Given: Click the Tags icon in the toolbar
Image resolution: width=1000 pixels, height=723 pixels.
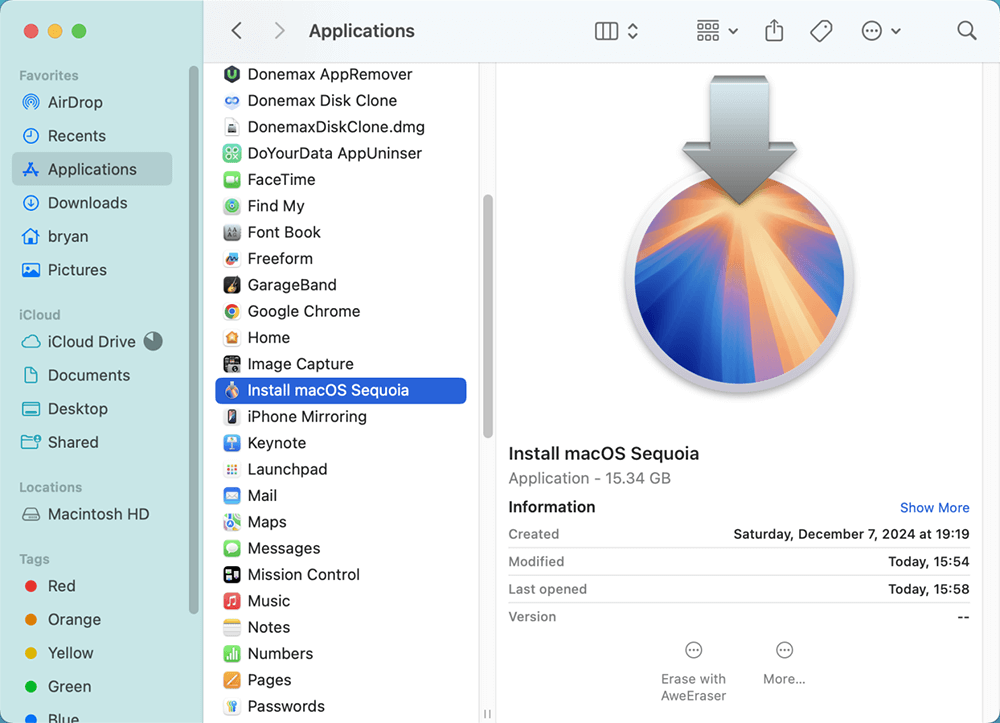Looking at the screenshot, I should tap(821, 30).
